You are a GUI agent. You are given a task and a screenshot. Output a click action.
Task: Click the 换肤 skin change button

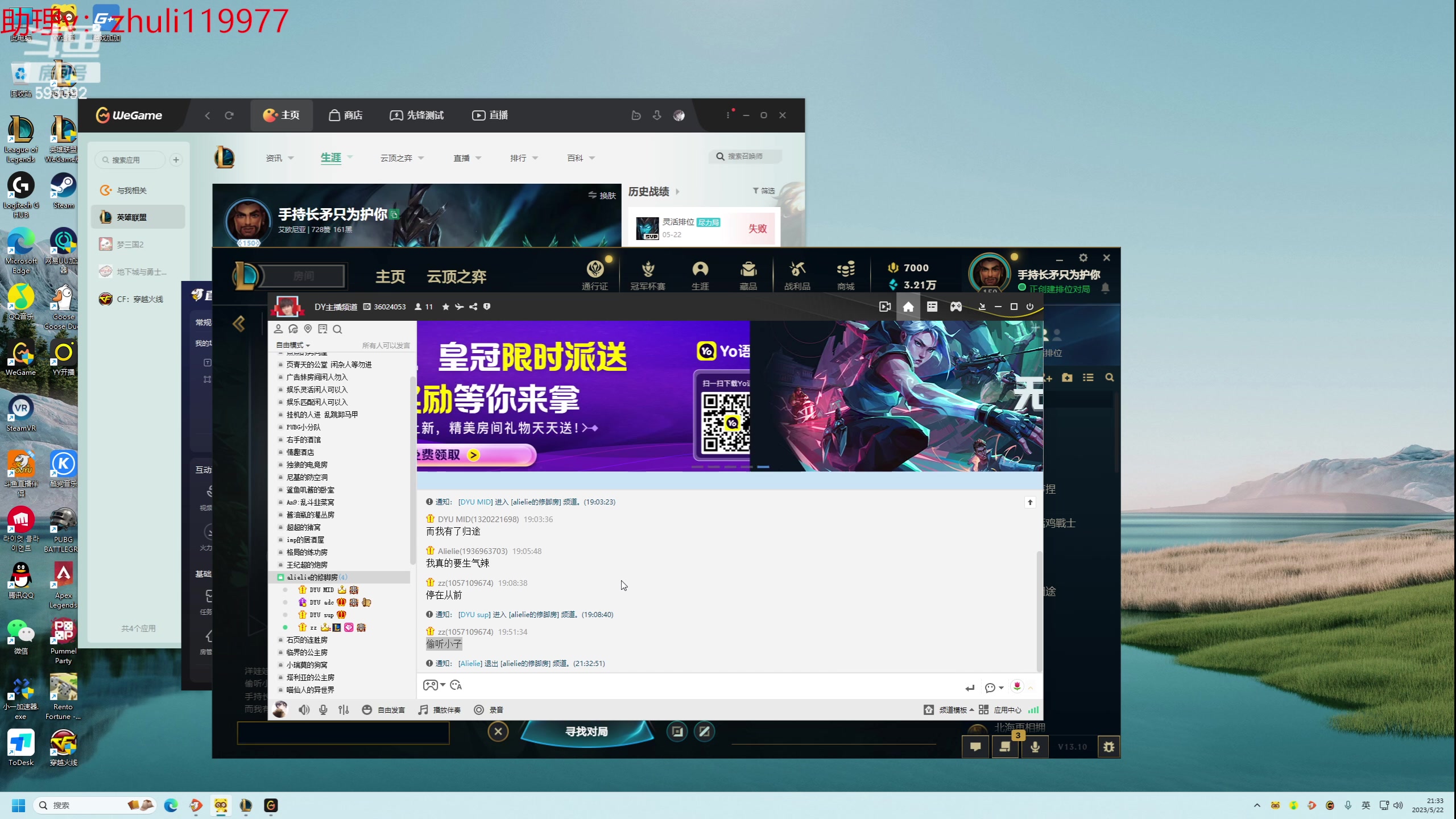point(602,196)
